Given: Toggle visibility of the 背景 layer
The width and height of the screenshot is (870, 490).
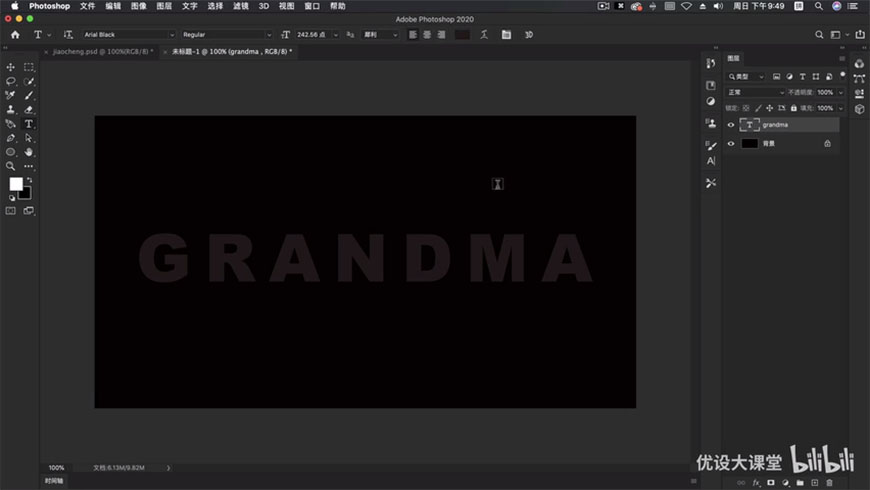Looking at the screenshot, I should [x=731, y=143].
